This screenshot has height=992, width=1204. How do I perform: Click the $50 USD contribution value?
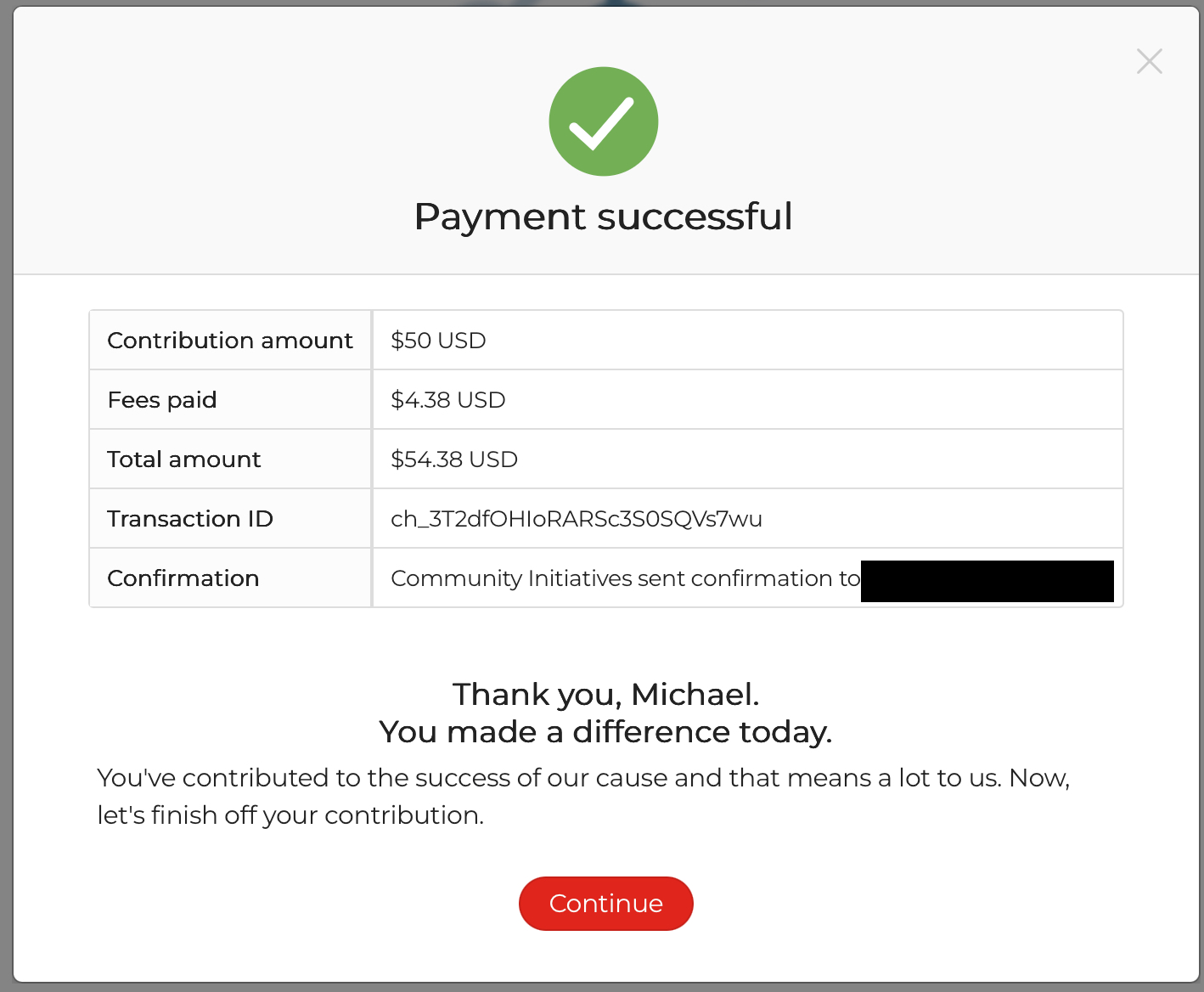(x=438, y=341)
